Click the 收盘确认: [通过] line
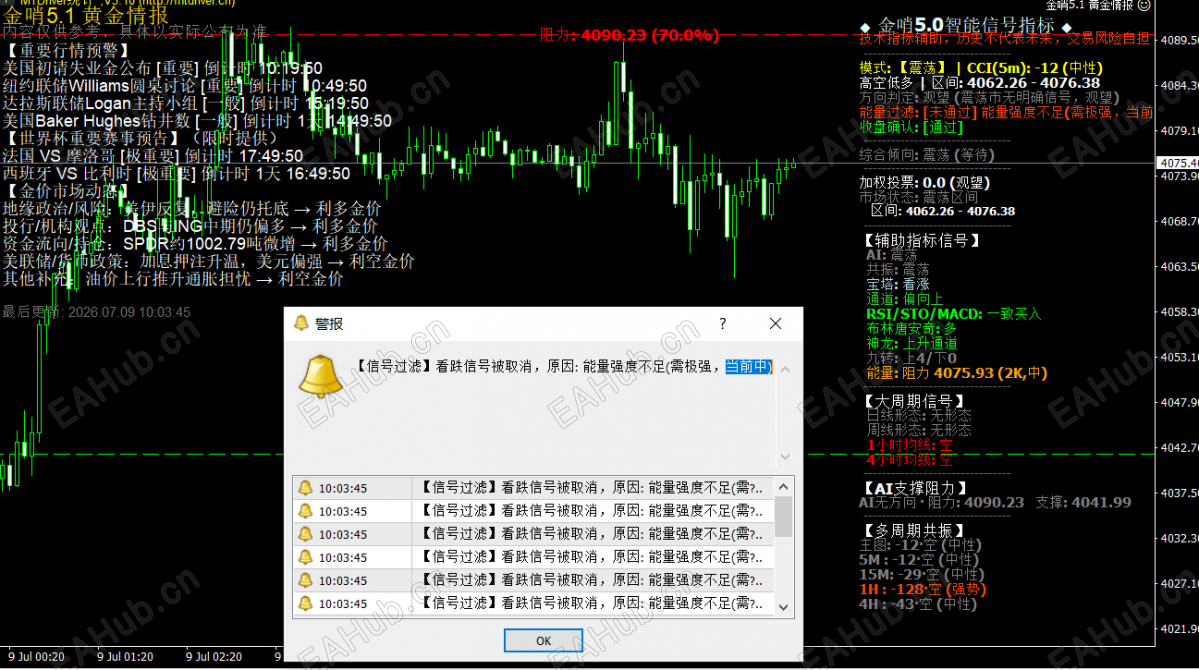This screenshot has height=670, width=1199. click(911, 127)
